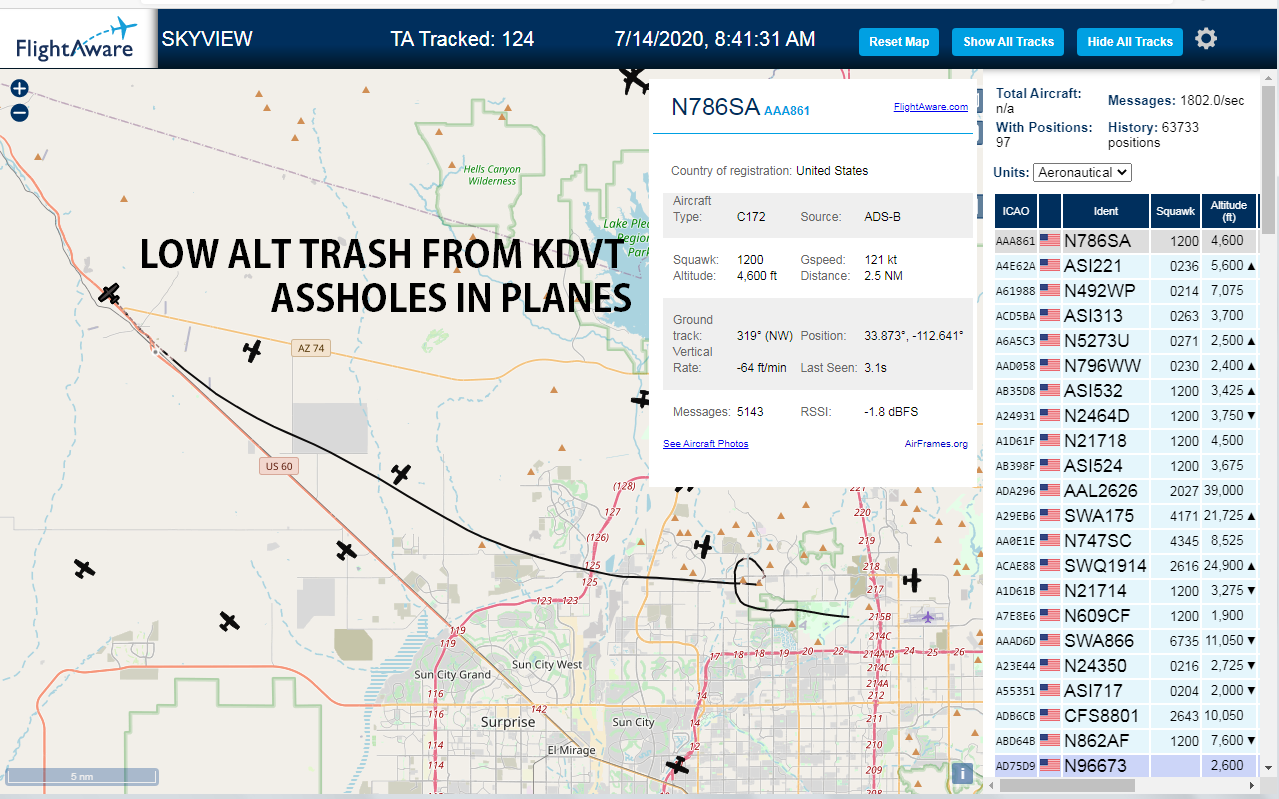
Task: Select ASI221 row in aircraft table
Action: click(1126, 266)
